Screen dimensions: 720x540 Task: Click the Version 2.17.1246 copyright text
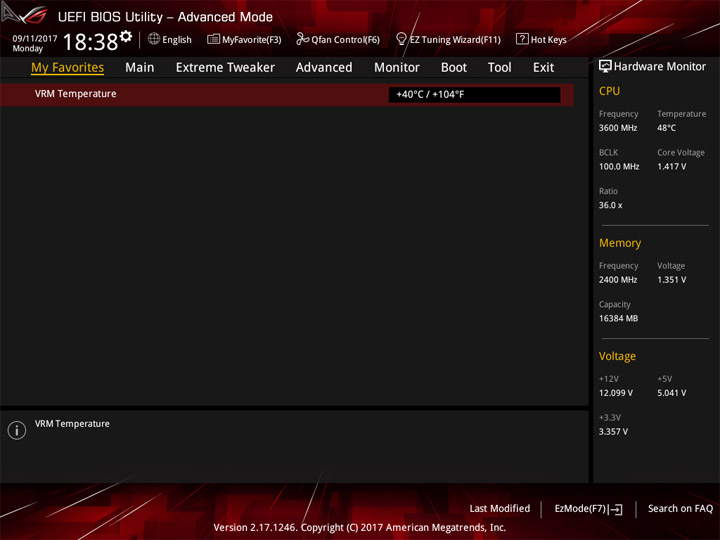(x=360, y=528)
